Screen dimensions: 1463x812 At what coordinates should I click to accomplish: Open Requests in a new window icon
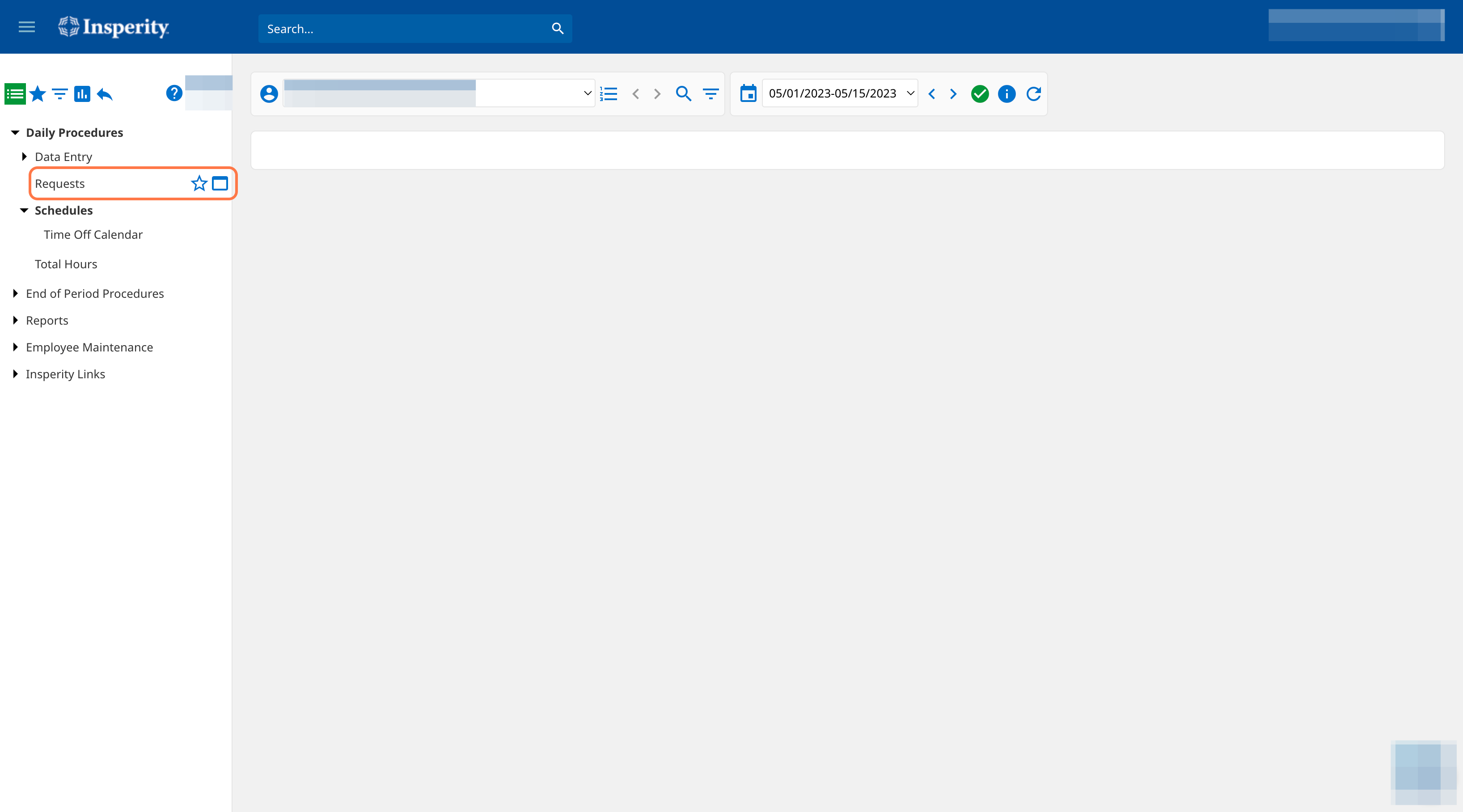(220, 183)
